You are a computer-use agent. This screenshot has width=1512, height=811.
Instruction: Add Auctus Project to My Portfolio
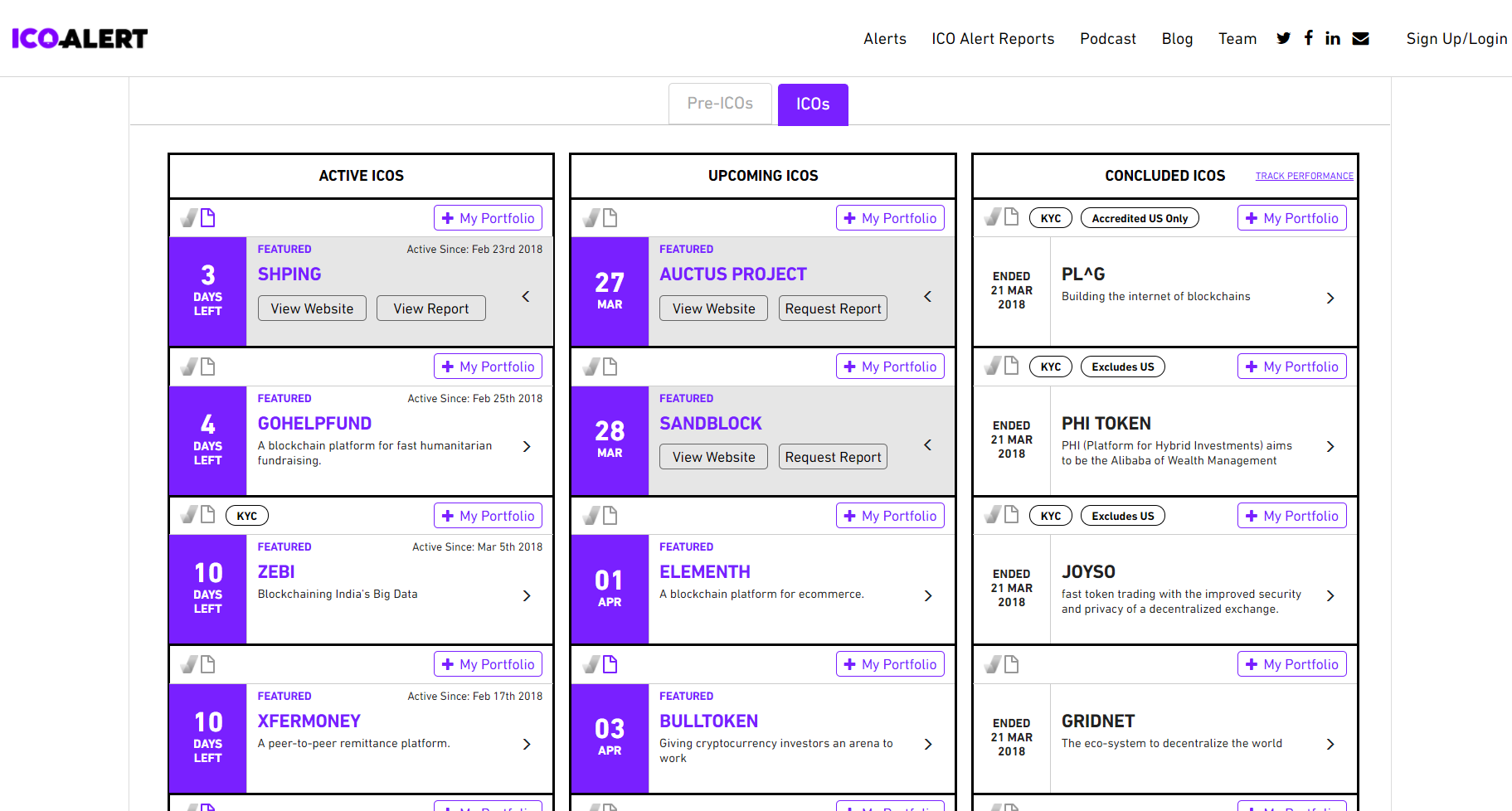pyautogui.click(x=890, y=218)
